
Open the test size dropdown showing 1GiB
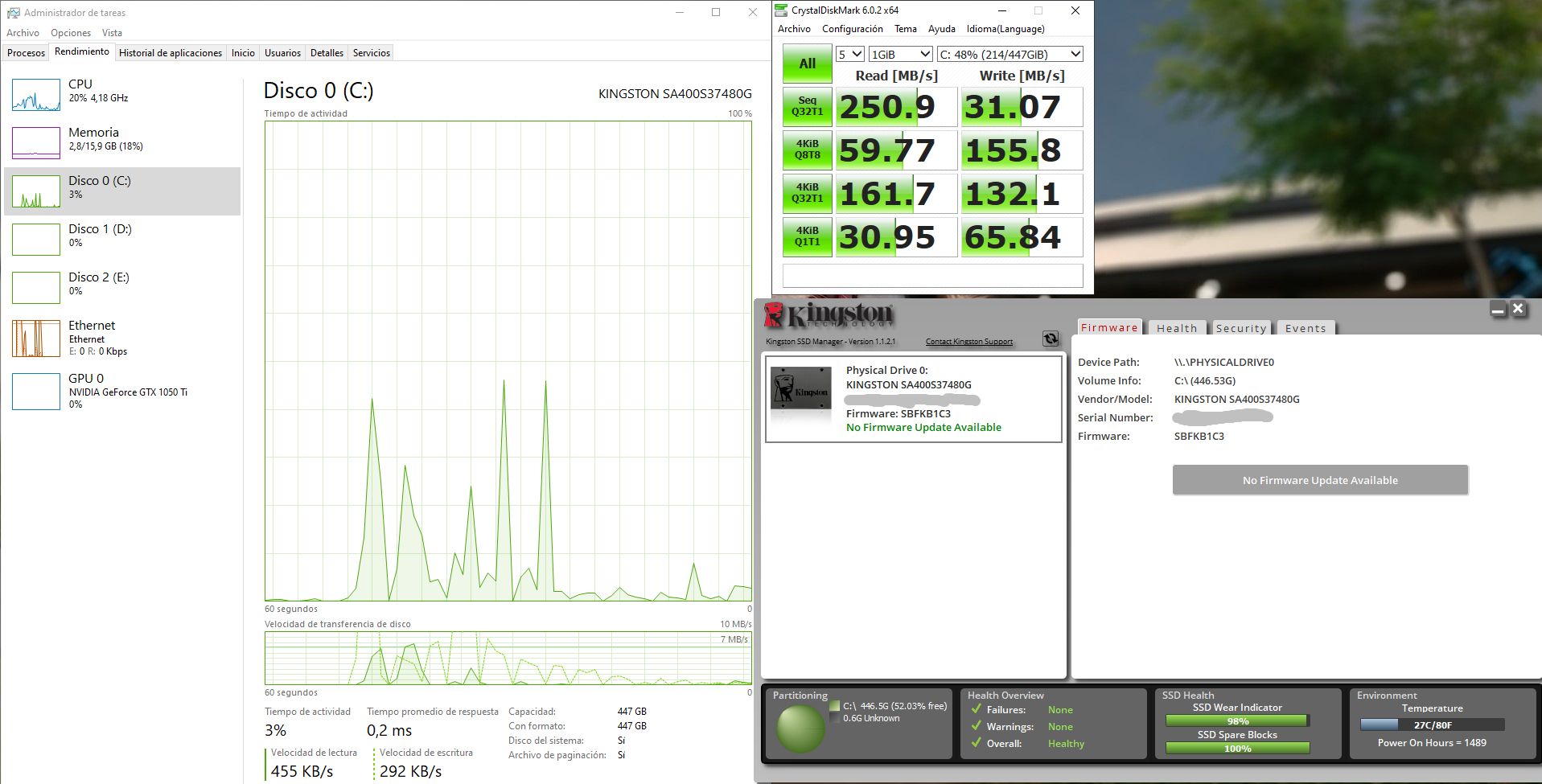click(901, 54)
